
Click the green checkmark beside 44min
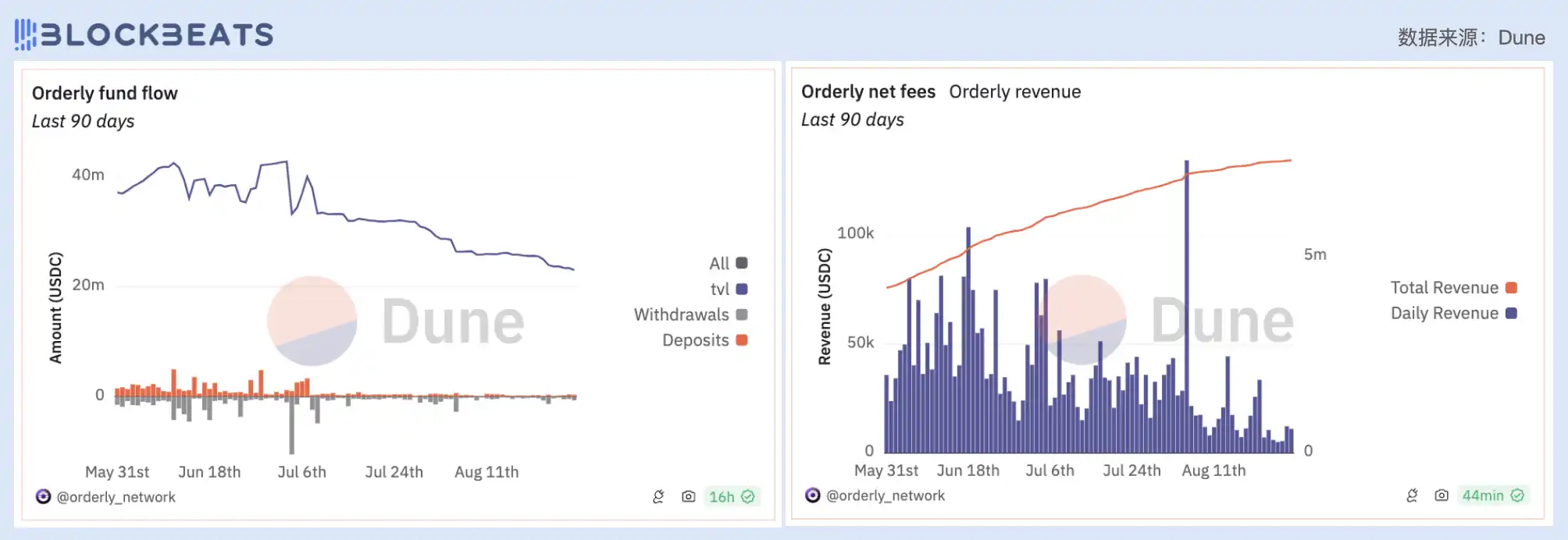point(1517,495)
